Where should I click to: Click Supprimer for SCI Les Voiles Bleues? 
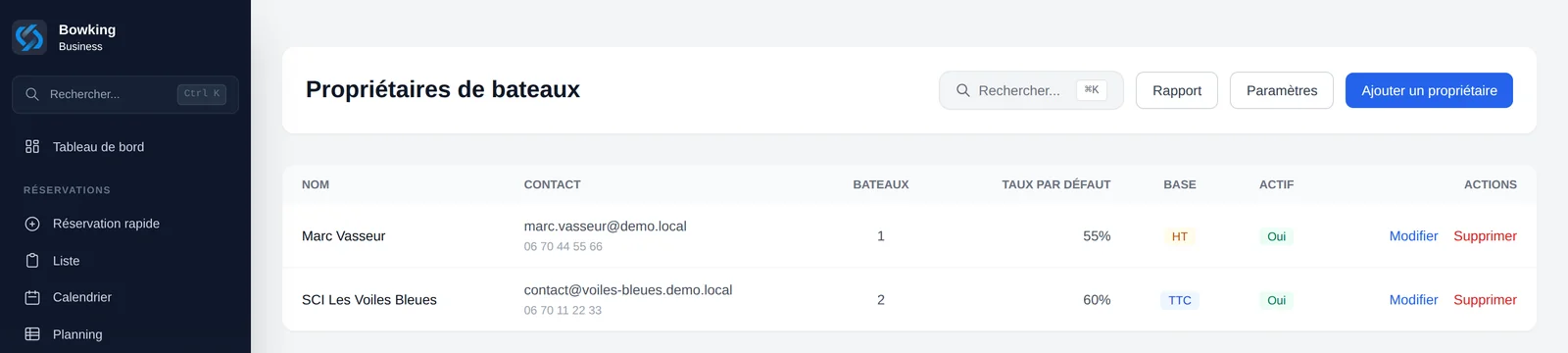pos(1485,300)
